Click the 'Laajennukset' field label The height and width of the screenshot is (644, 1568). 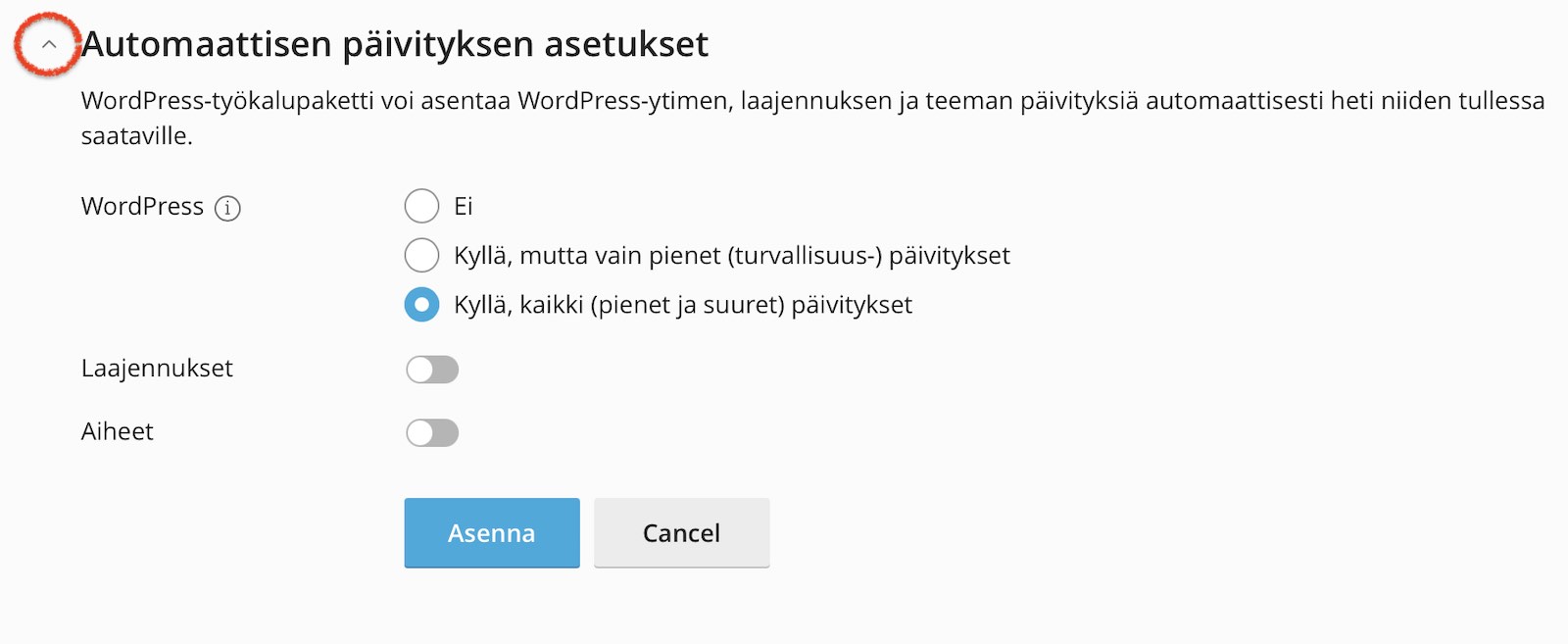157,369
